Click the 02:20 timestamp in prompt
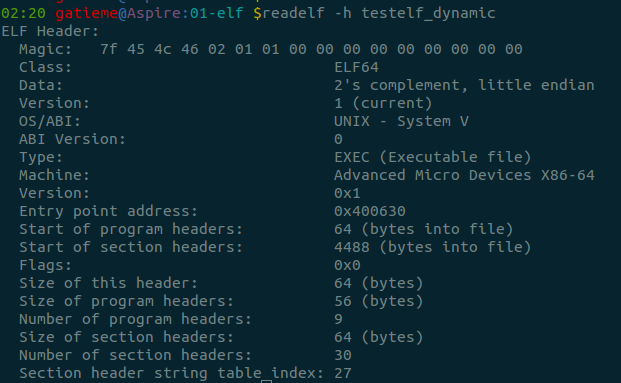 point(23,13)
